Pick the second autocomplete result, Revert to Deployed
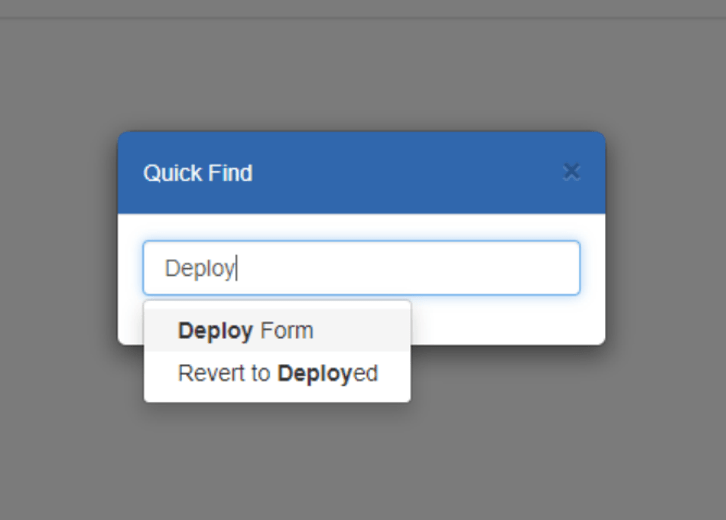The width and height of the screenshot is (726, 520). coord(277,373)
